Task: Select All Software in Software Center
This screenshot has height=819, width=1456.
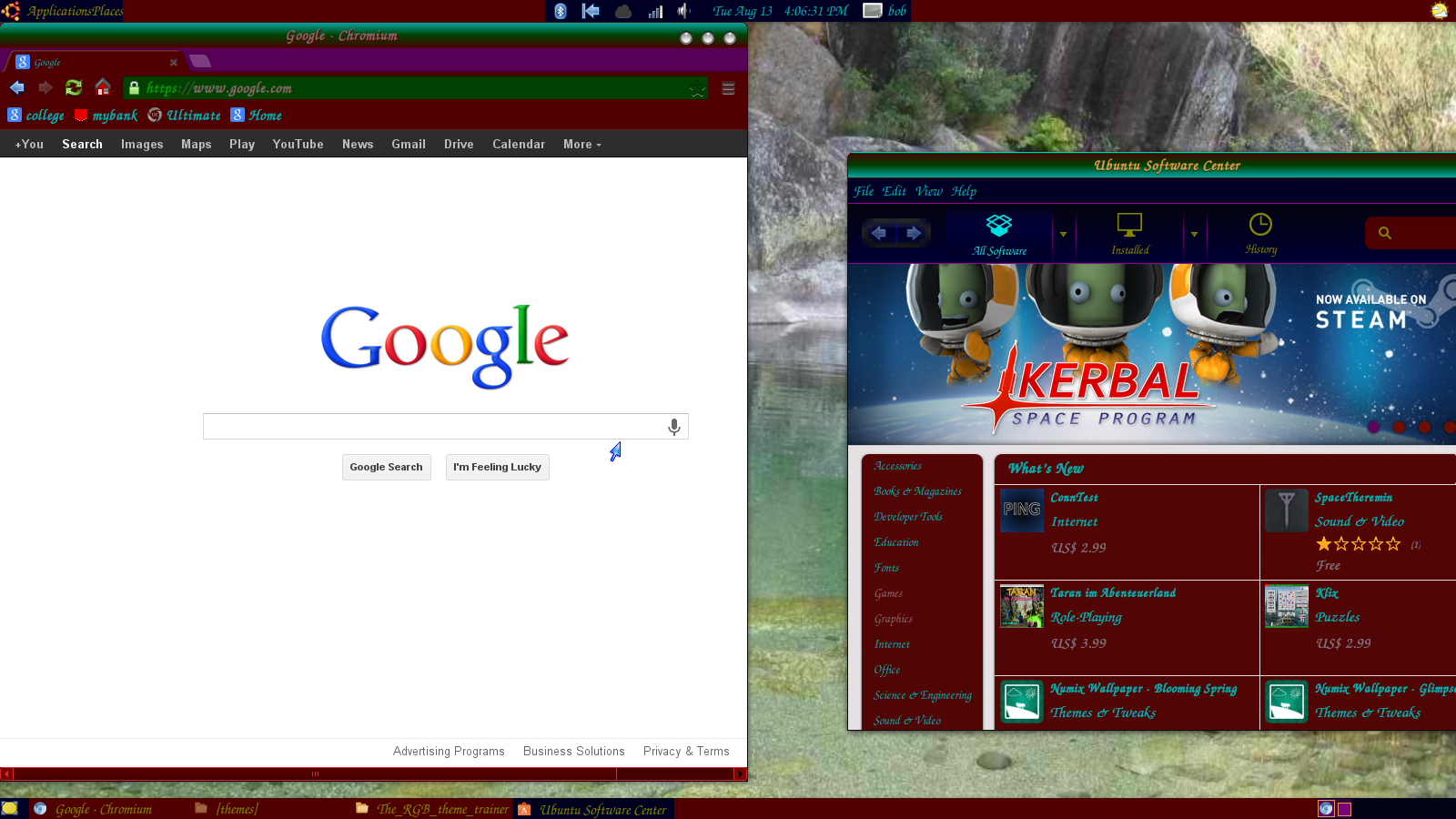Action: coord(999,235)
